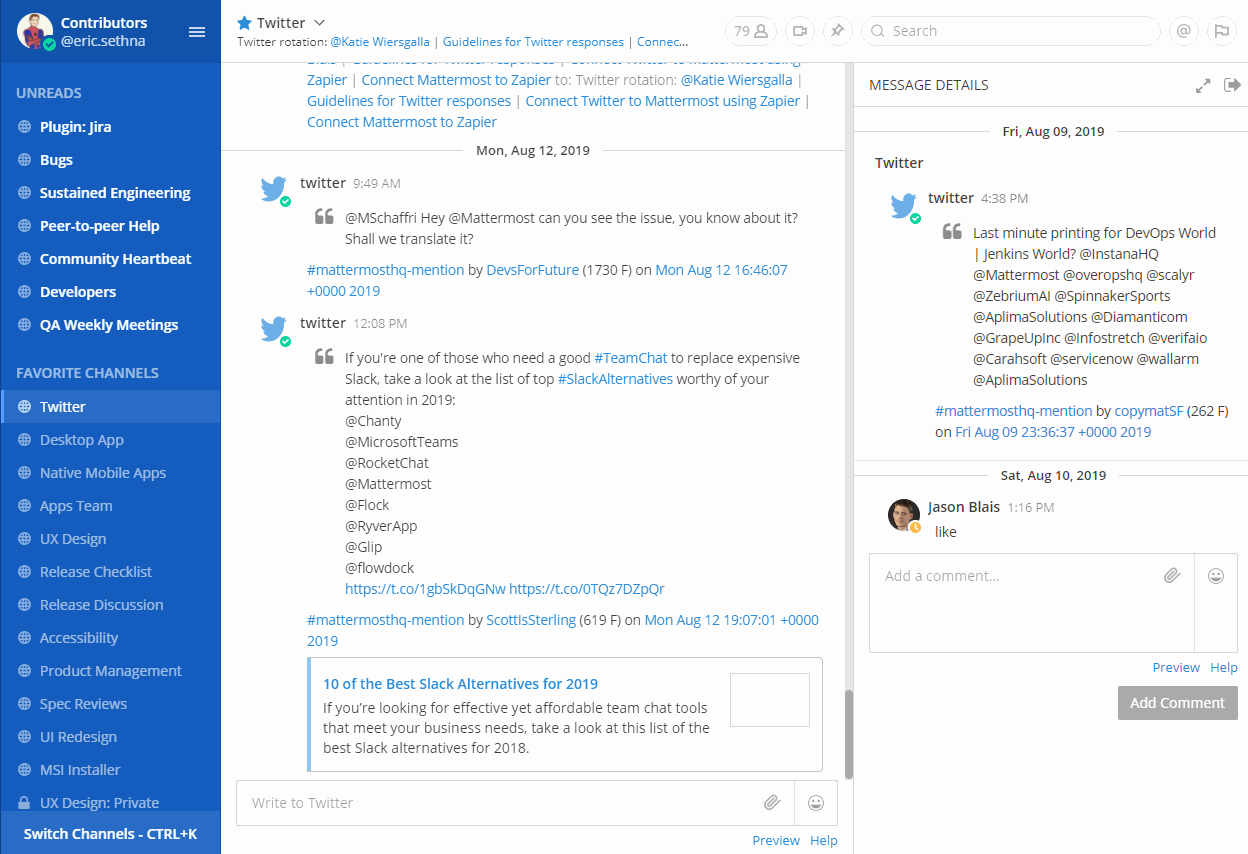
Task: Attach file in comment box
Action: point(1172,576)
